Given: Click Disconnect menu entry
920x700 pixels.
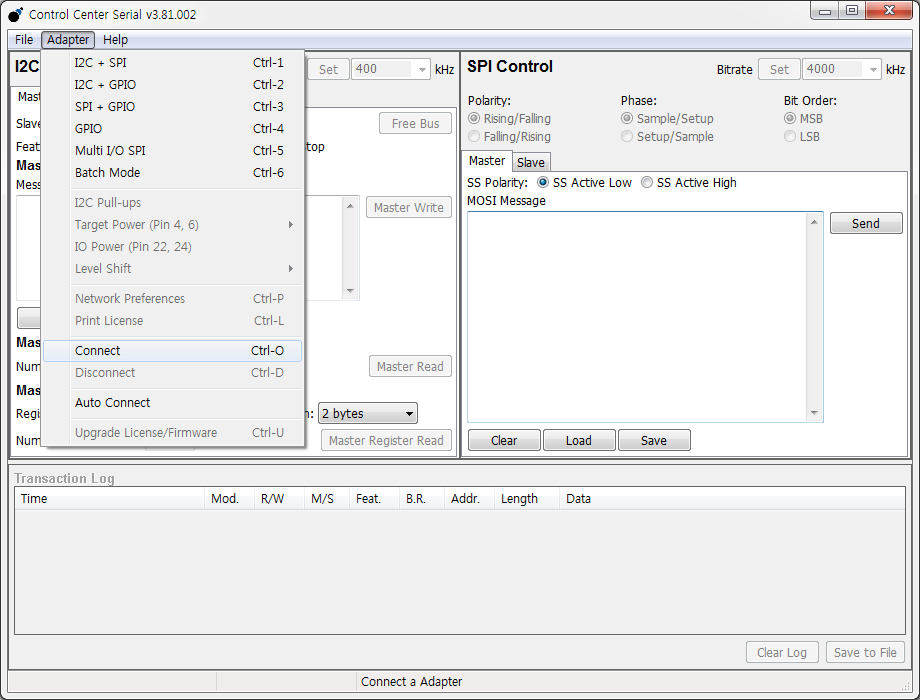Looking at the screenshot, I should 172,373.
